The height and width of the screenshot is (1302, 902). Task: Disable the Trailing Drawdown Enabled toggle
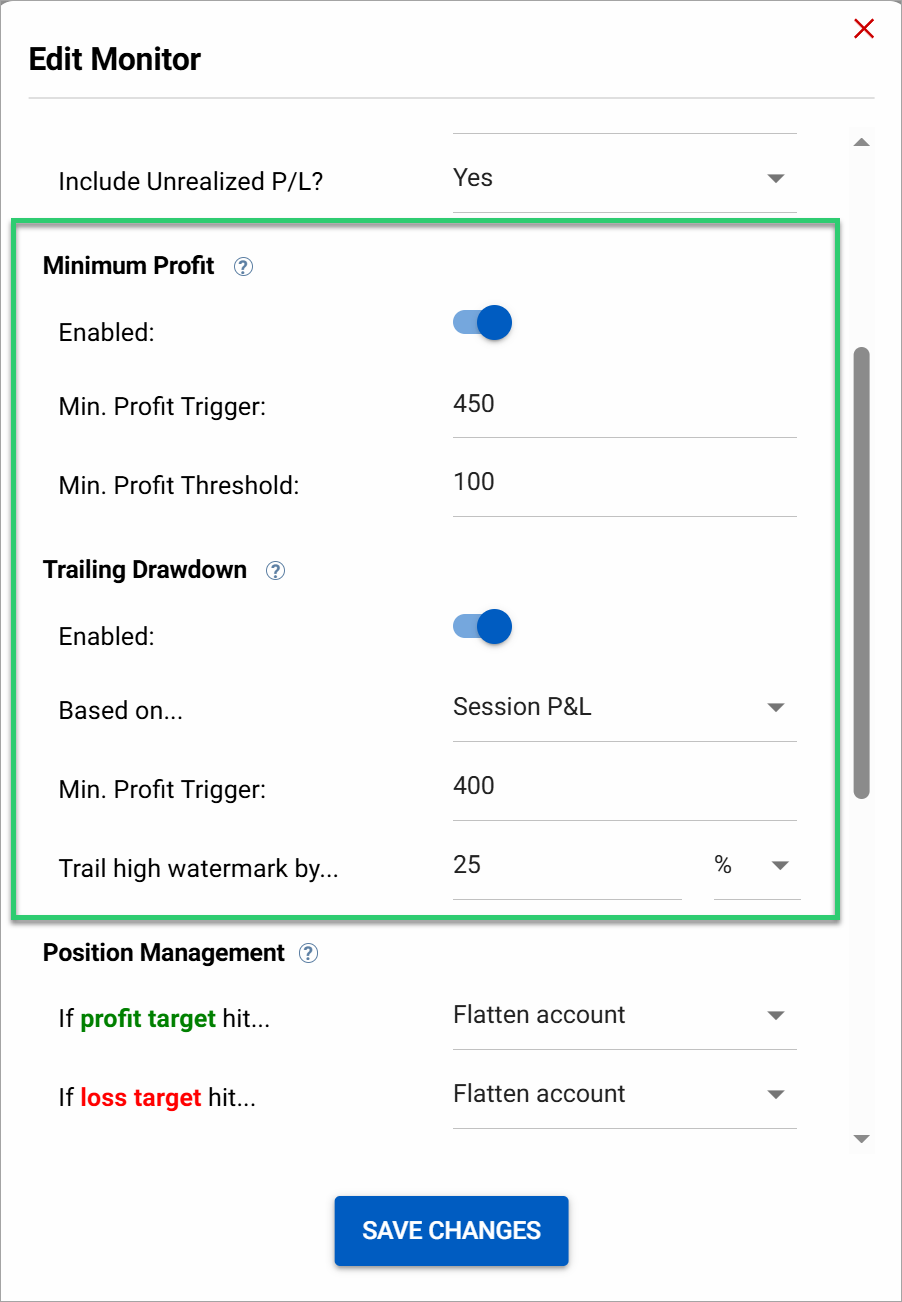pyautogui.click(x=482, y=626)
